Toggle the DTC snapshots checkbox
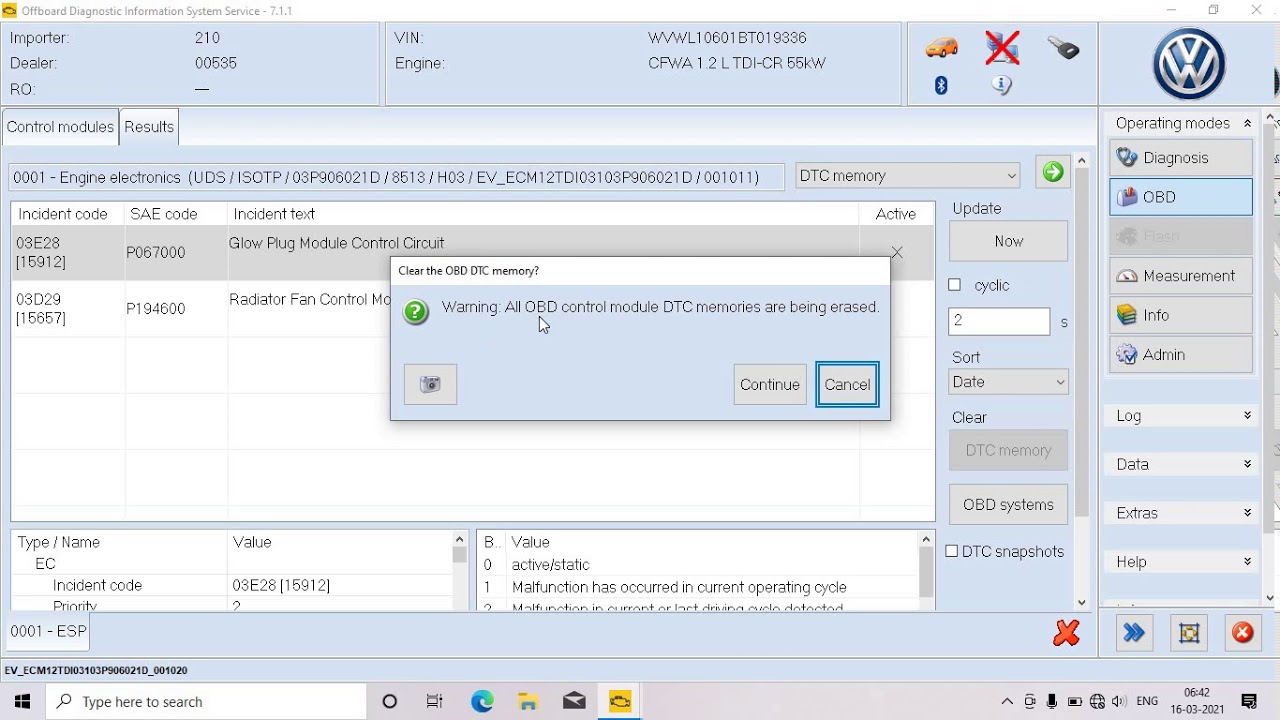 coord(952,551)
